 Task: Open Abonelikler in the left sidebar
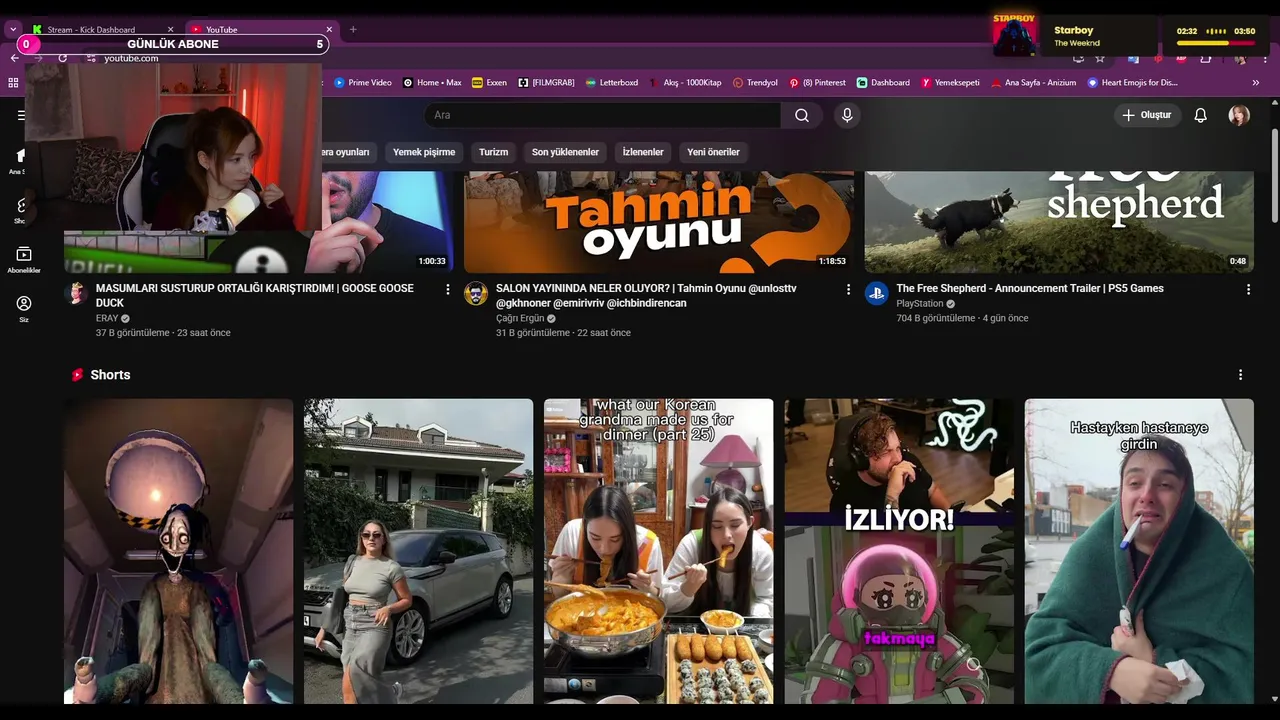click(x=24, y=260)
